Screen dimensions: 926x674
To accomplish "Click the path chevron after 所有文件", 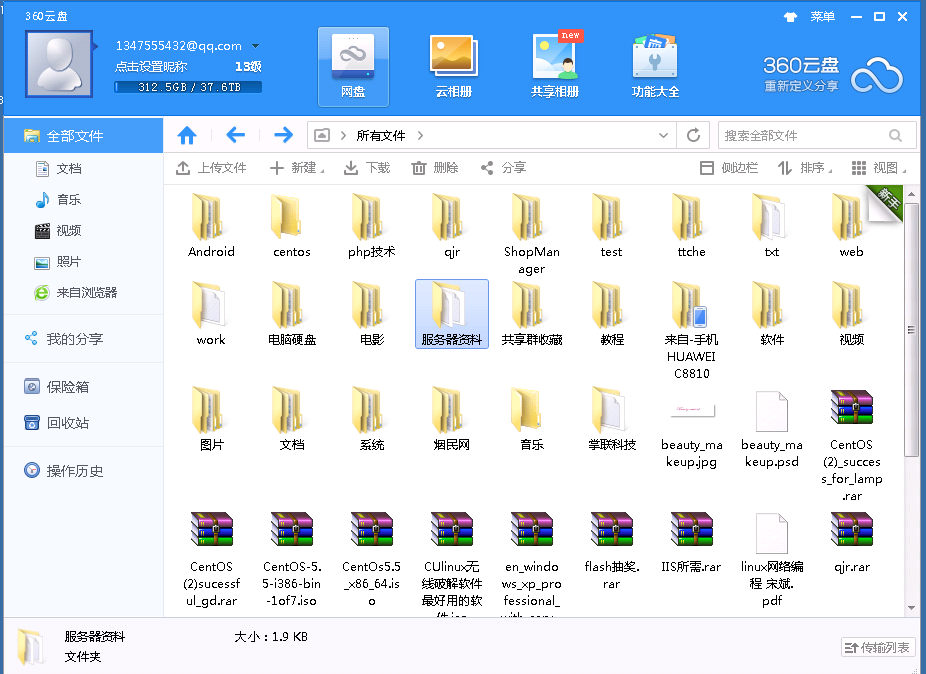I will coord(420,135).
